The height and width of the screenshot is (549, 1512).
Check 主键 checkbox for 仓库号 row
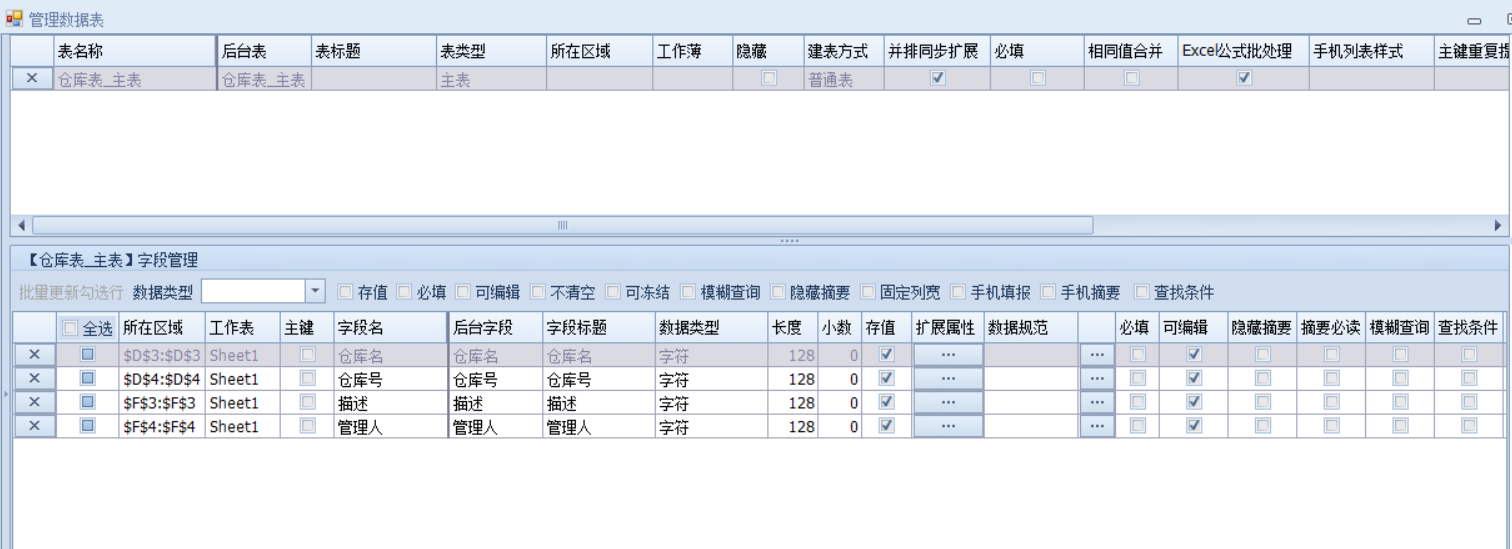point(307,379)
